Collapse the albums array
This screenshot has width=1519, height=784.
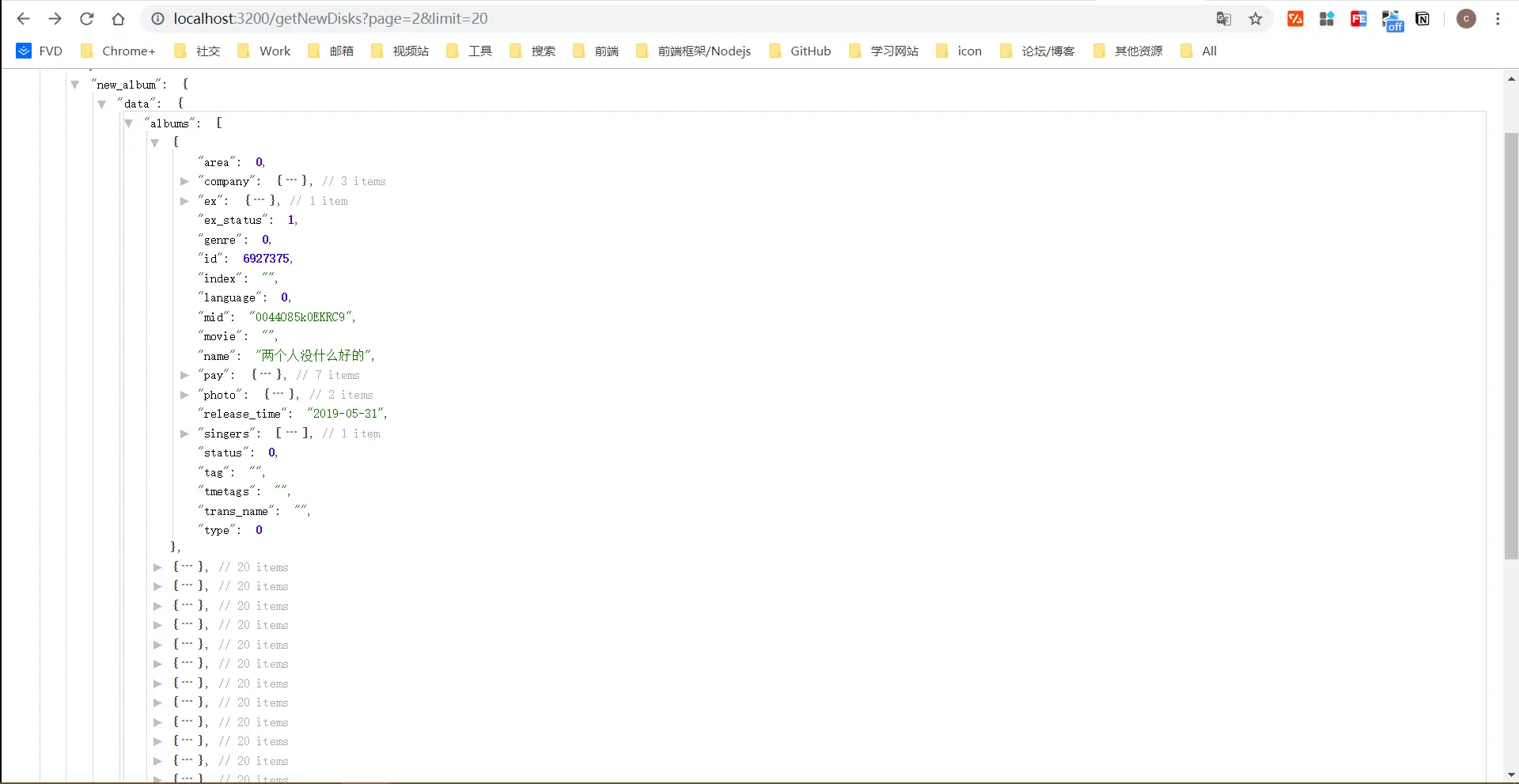(x=128, y=123)
